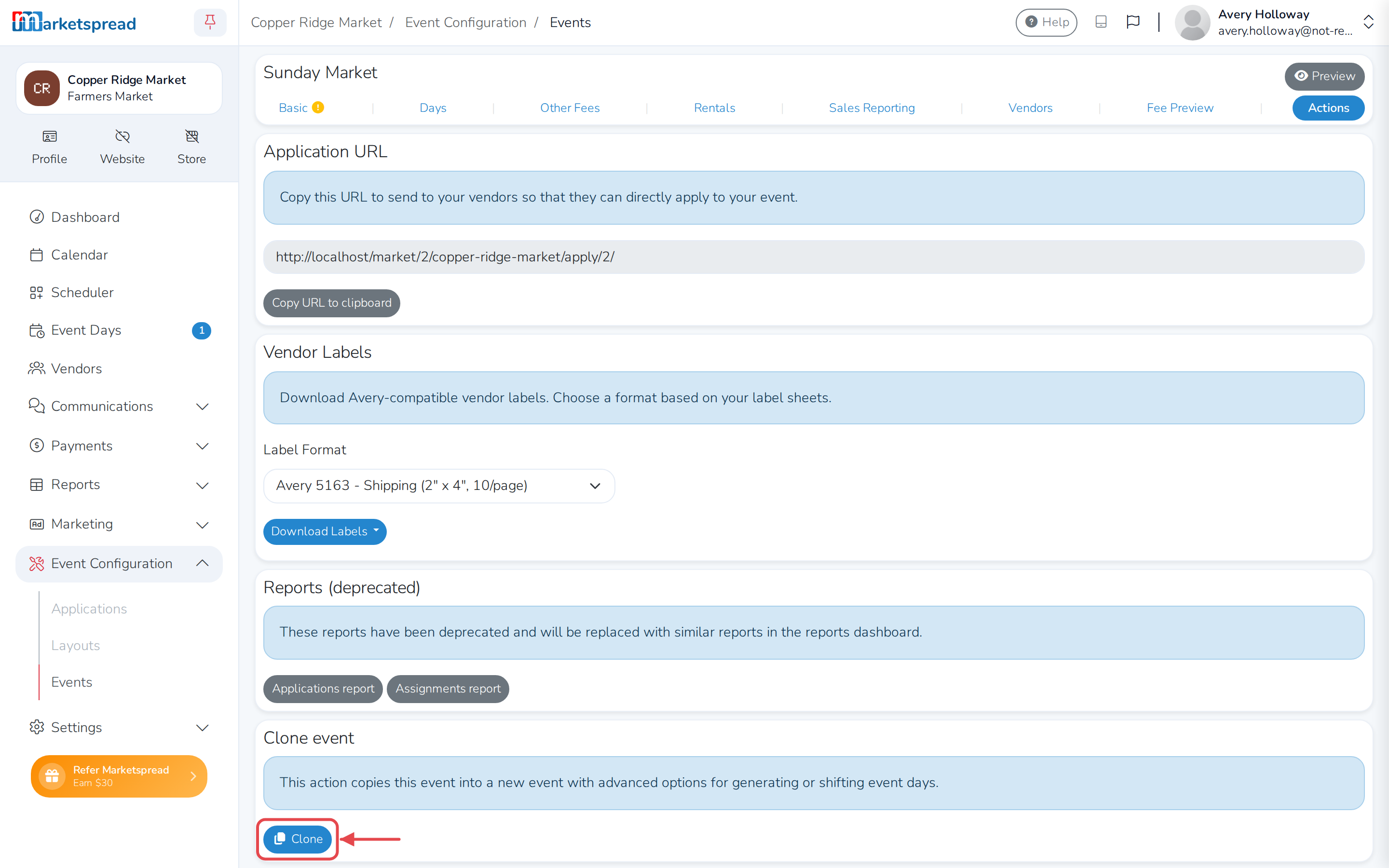Click Copy URL to clipboard
Viewport: 1389px width, 868px height.
click(331, 303)
